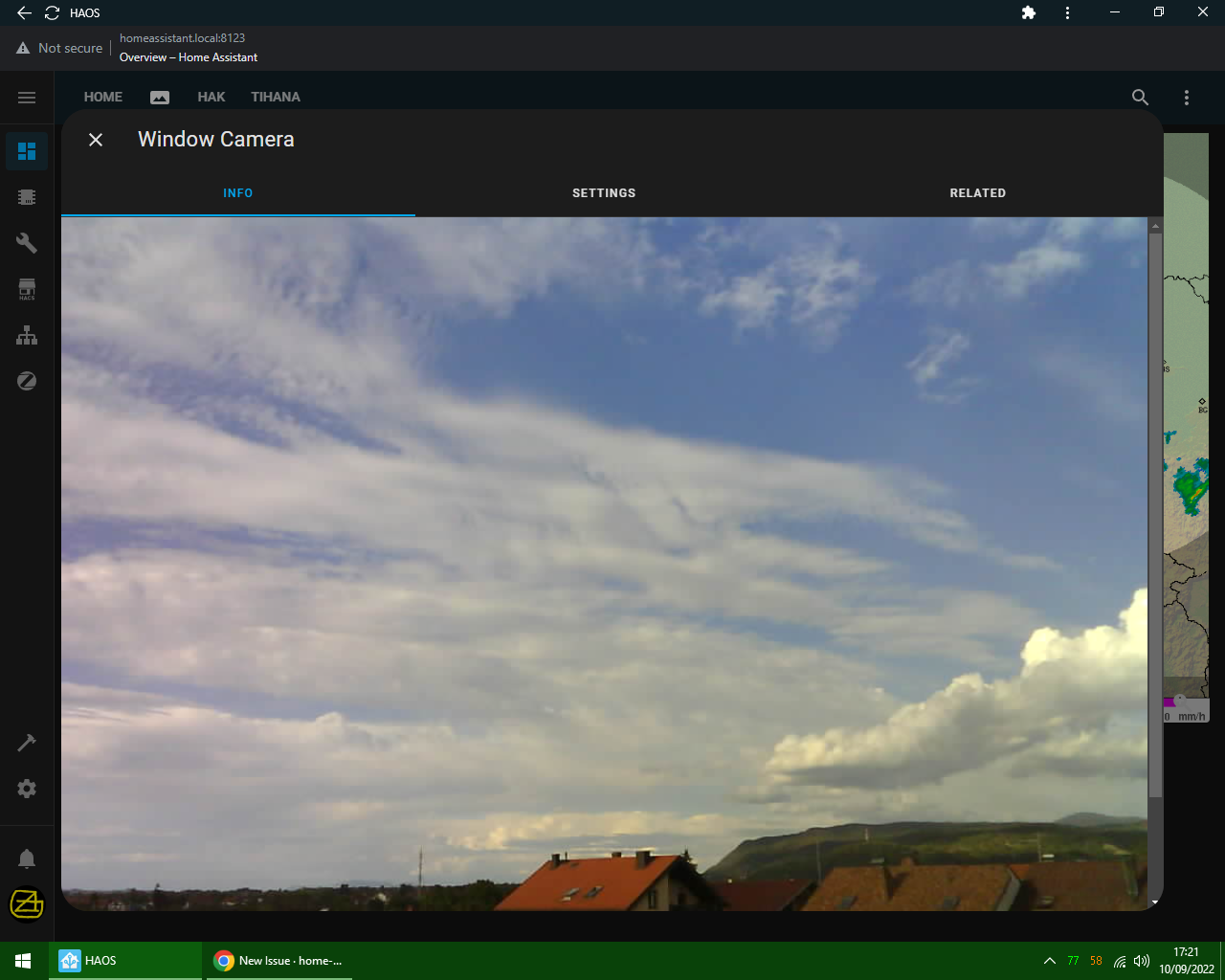This screenshot has height=980, width=1225.
Task: Open Developer Tools hammer icon
Action: [27, 743]
